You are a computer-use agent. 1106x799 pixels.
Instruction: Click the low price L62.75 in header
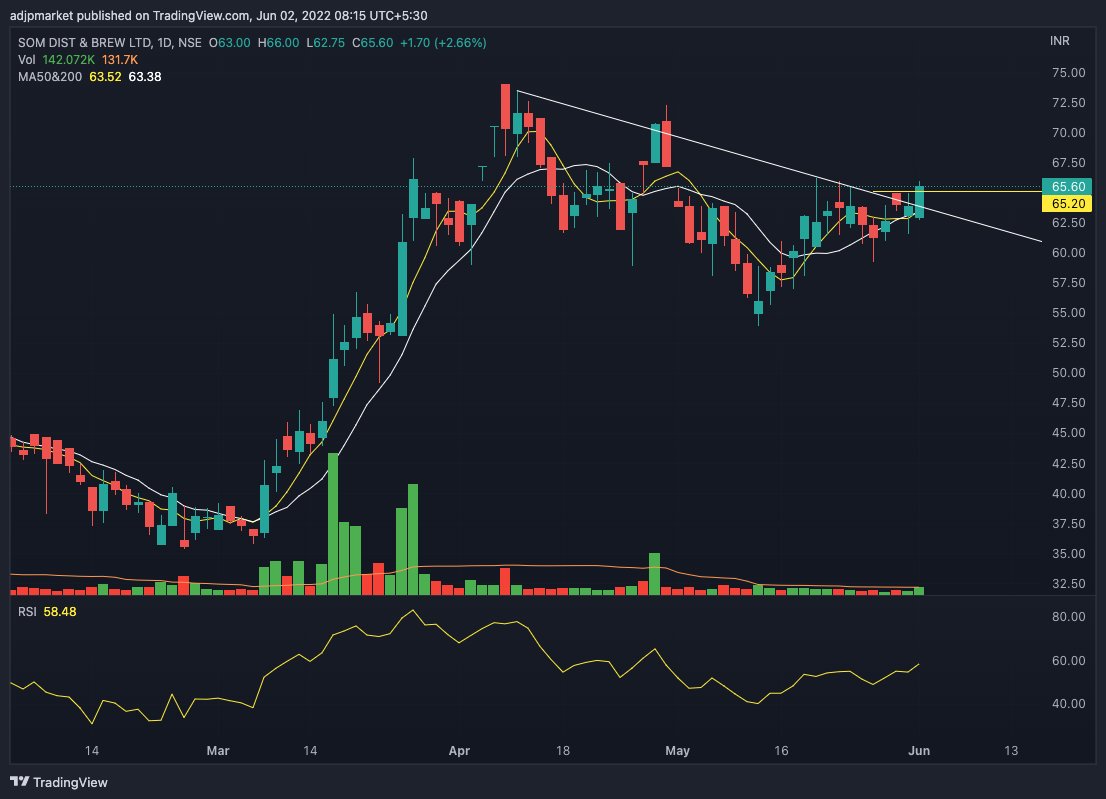click(325, 43)
